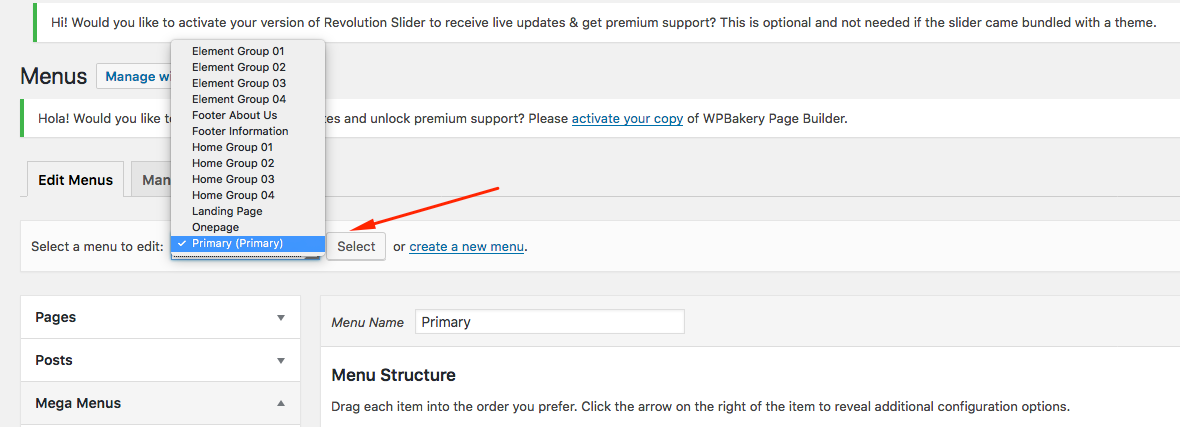Follow the activate your copy link
Viewport: 1180px width, 427px height.
628,119
